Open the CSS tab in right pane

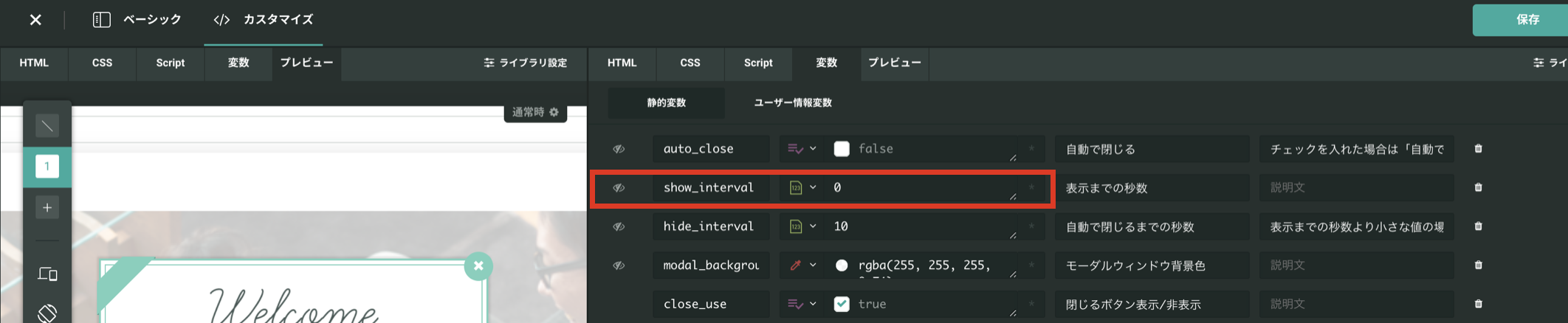tap(690, 63)
